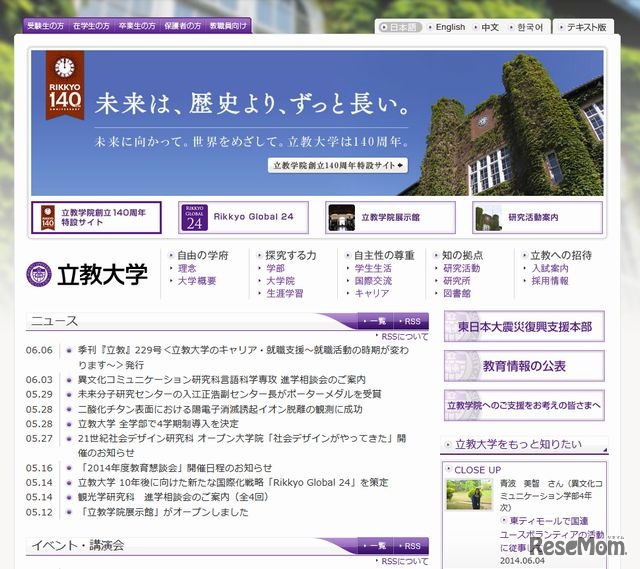This screenshot has width=640, height=569.
Task: Open the 研究活動案内 card text
Action: [x=533, y=218]
